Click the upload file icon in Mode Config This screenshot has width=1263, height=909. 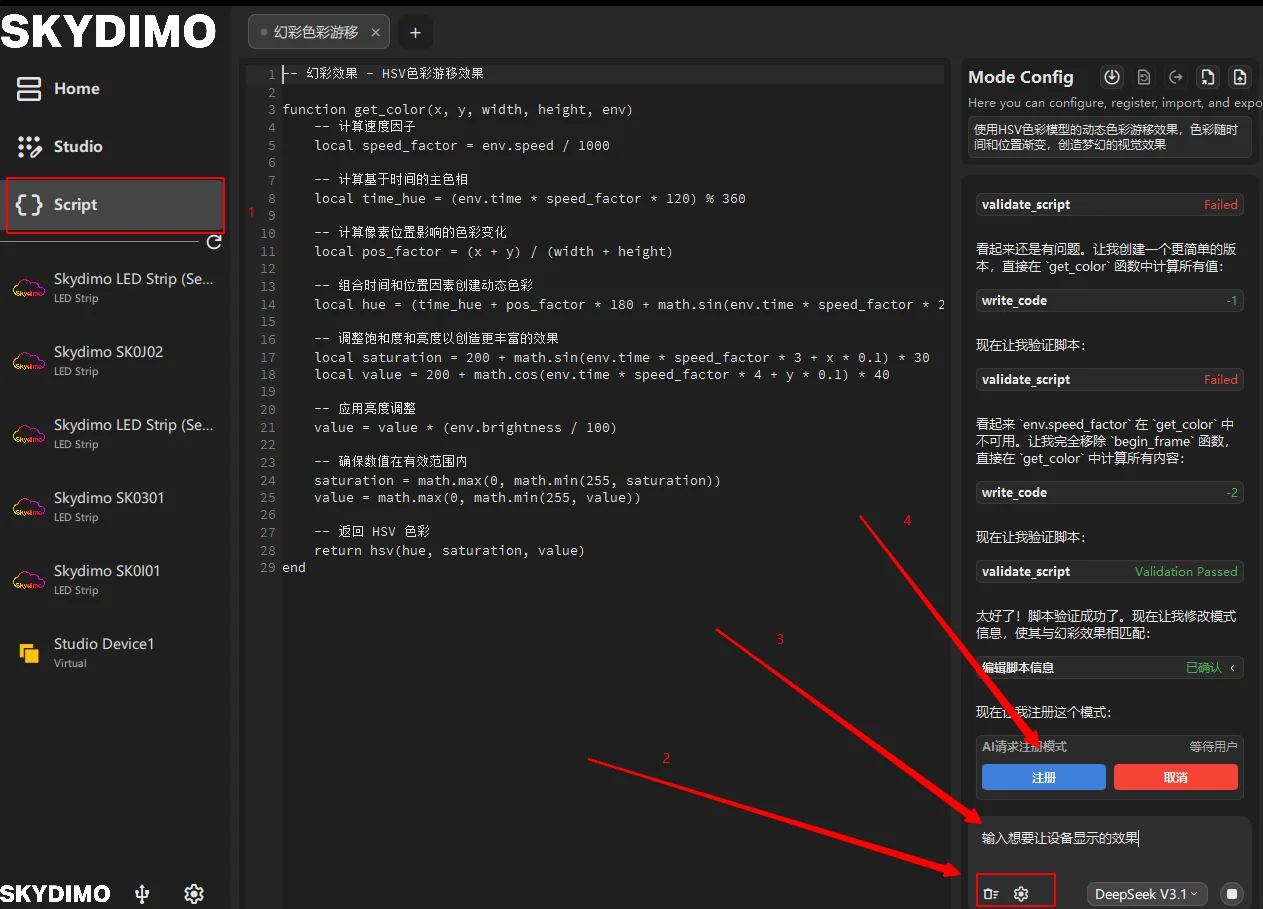click(1240, 77)
